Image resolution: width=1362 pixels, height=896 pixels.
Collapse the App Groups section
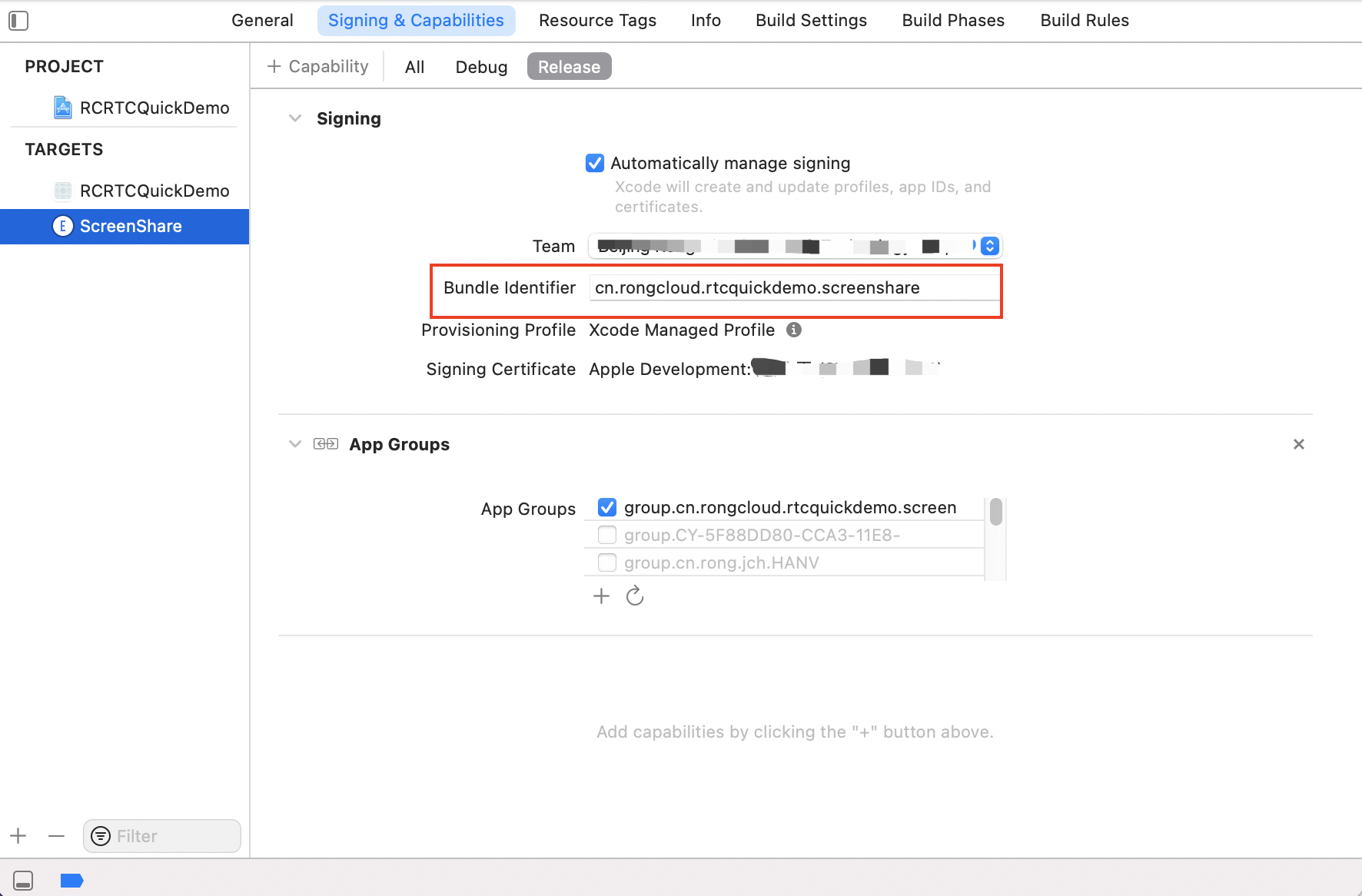click(294, 444)
